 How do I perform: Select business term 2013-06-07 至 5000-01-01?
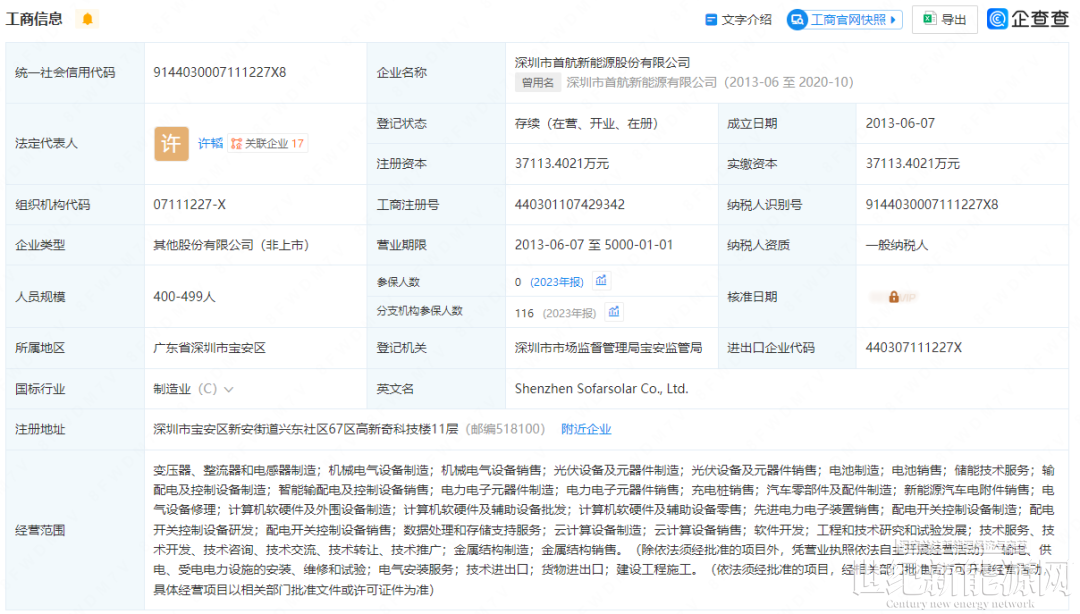point(594,245)
